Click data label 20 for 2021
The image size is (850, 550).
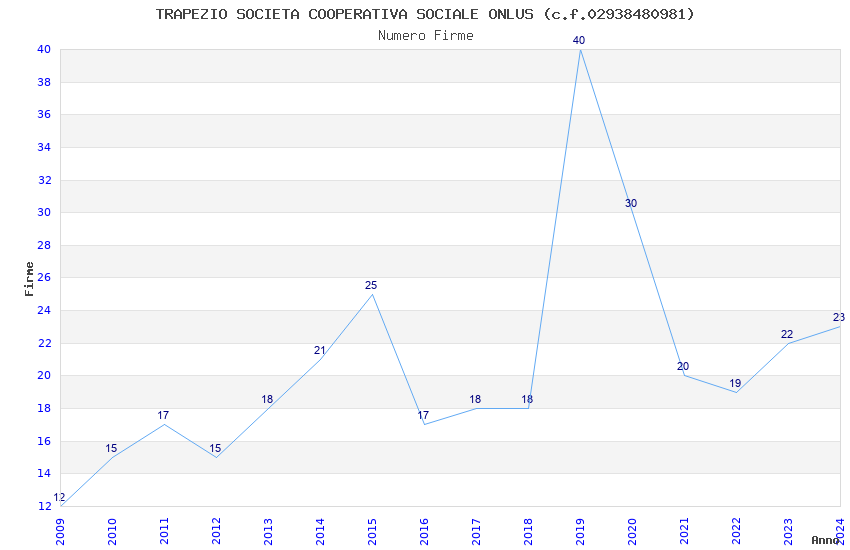click(682, 366)
